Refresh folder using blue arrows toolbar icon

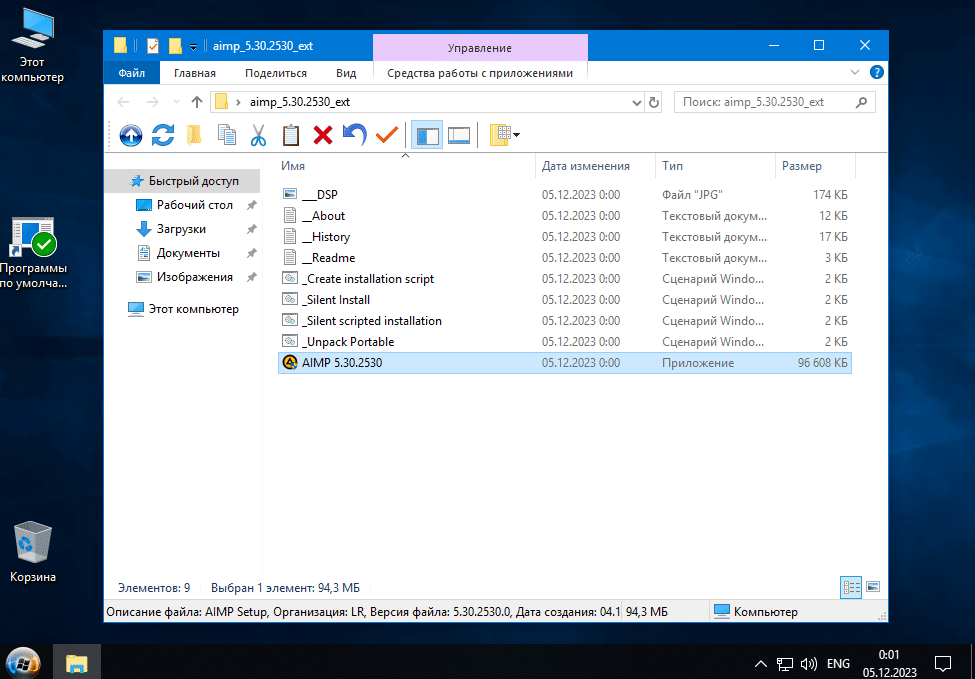(x=163, y=135)
